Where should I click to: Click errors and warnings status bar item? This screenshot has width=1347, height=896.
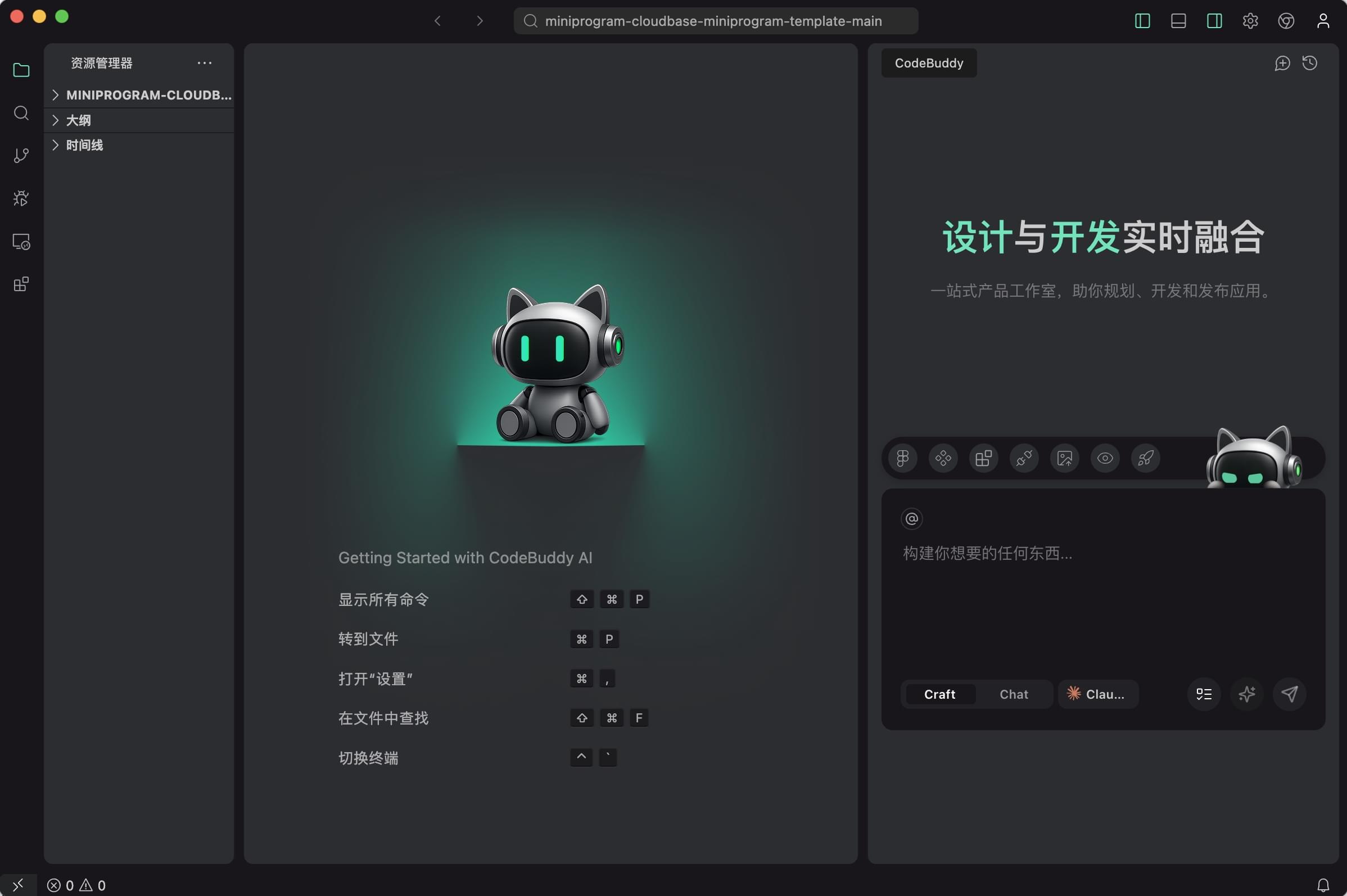pos(76,885)
